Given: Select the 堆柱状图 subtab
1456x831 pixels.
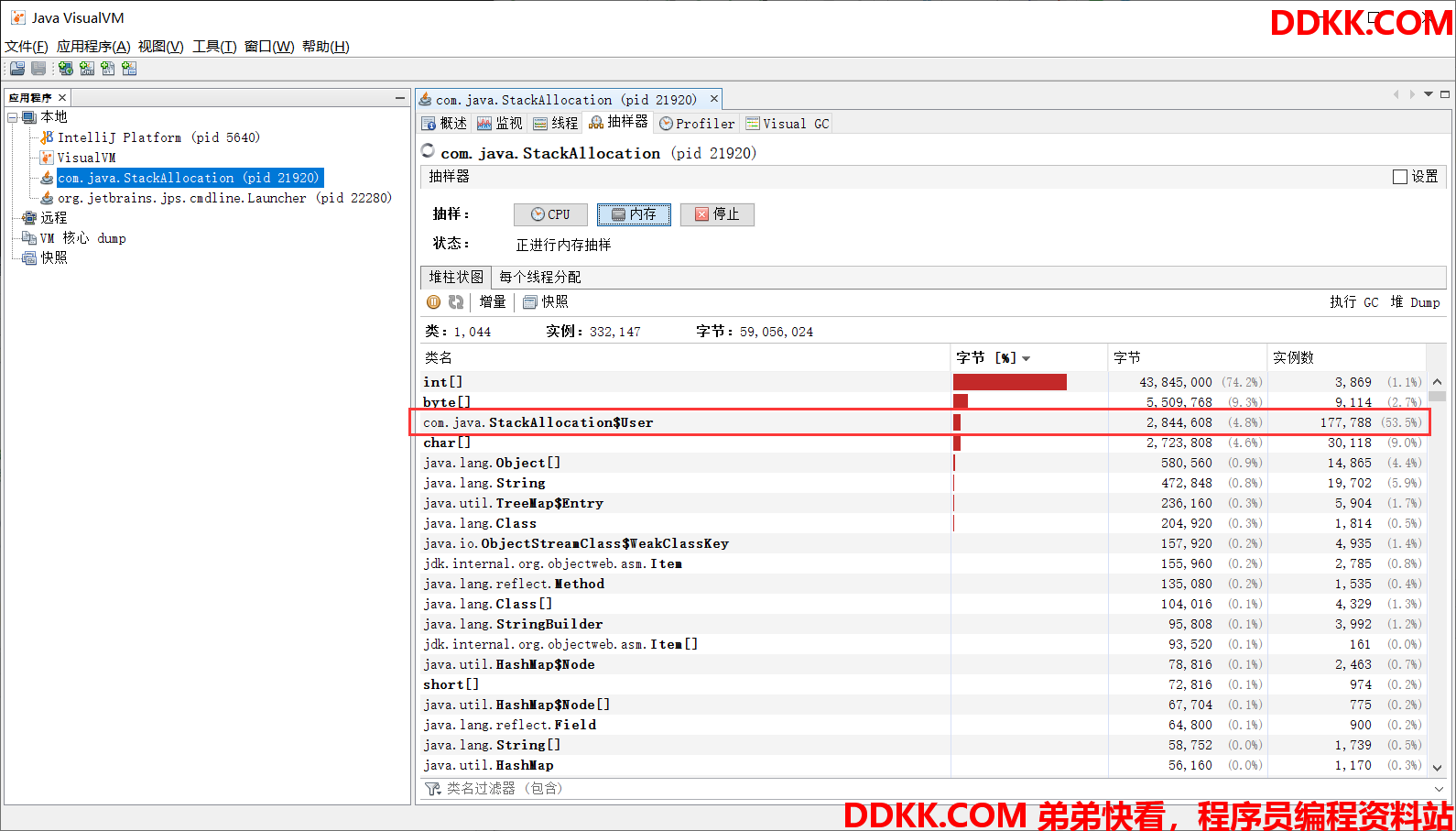Looking at the screenshot, I should coord(456,277).
